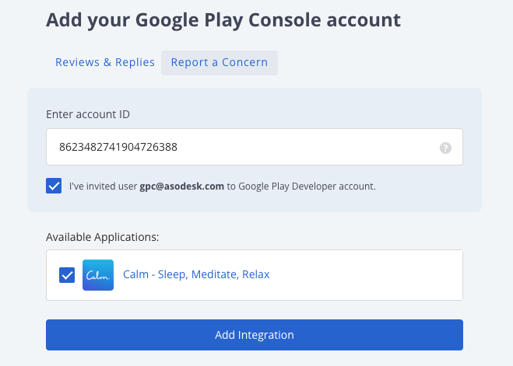Open the Calm - Sleep, Meditate, Relax link

point(196,274)
